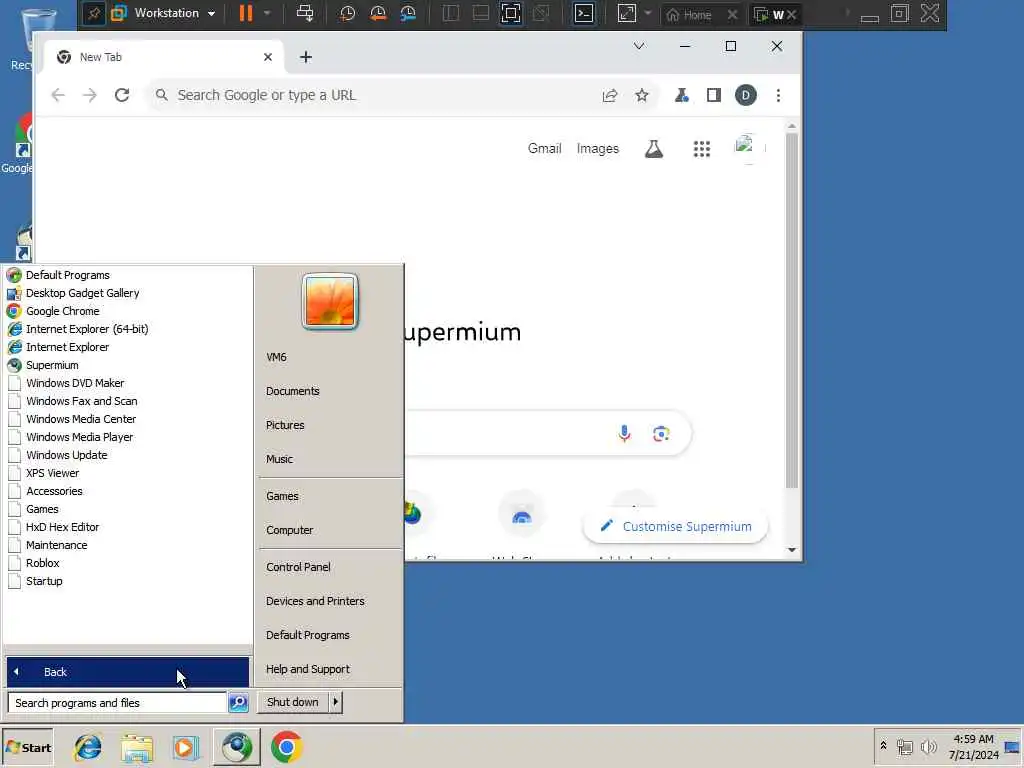Toggle the browser side panel
The height and width of the screenshot is (768, 1024).
pyautogui.click(x=714, y=95)
